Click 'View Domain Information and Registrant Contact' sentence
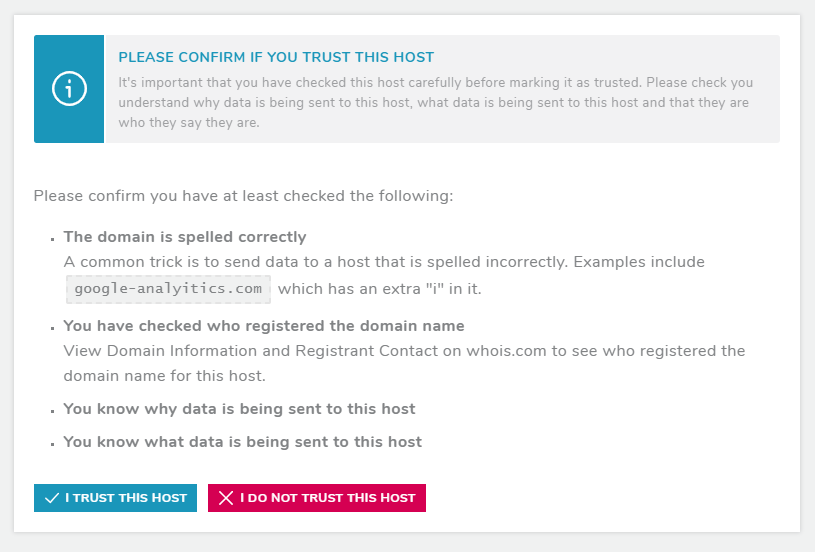The height and width of the screenshot is (552, 815). click(x=404, y=363)
